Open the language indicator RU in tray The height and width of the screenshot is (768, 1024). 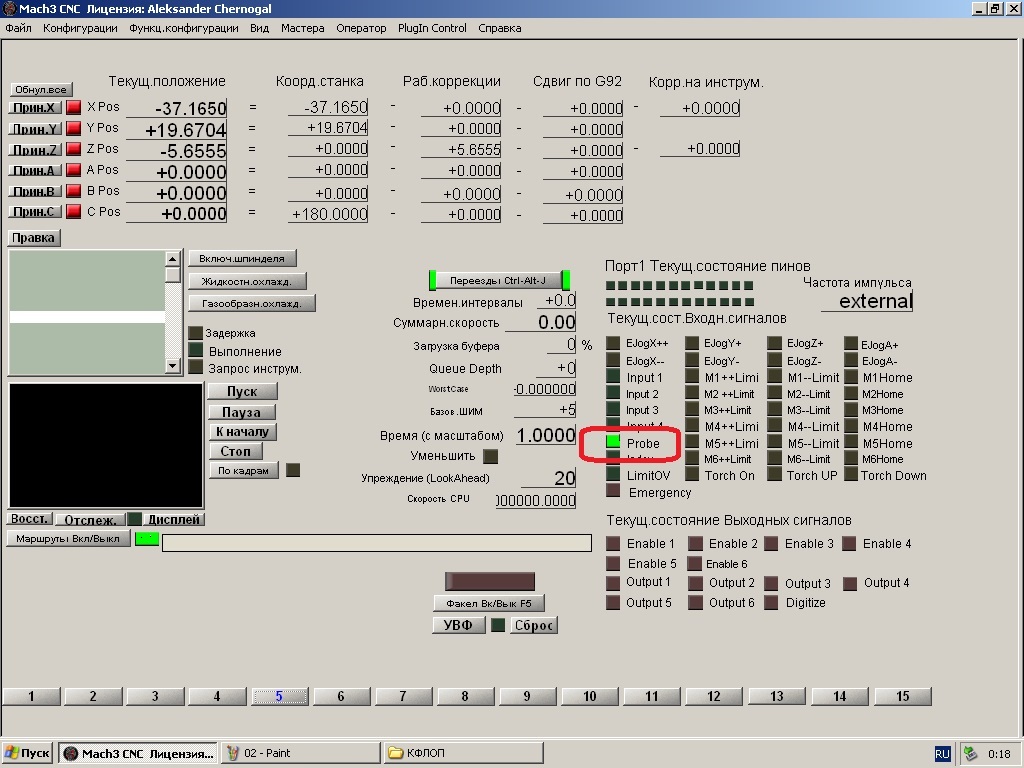click(942, 754)
